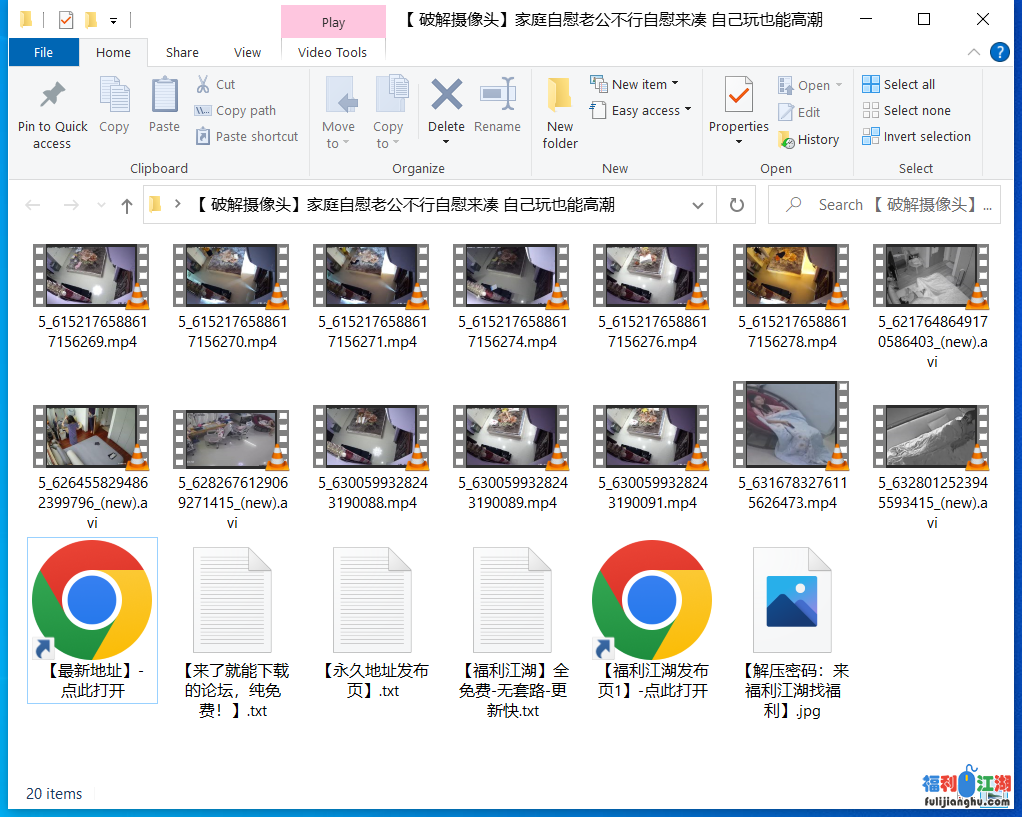Open the Video Tools Play tab
1022x817 pixels.
(x=333, y=21)
